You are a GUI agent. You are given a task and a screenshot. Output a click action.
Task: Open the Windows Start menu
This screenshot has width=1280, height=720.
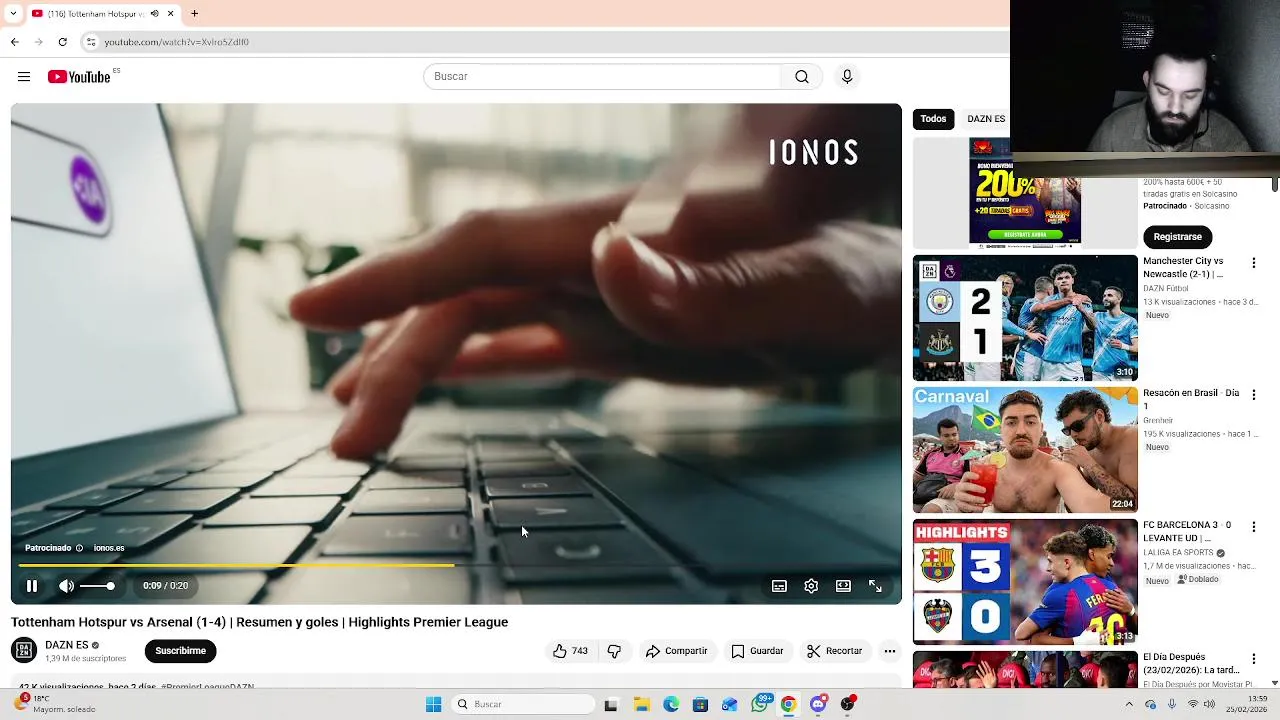[x=433, y=705]
